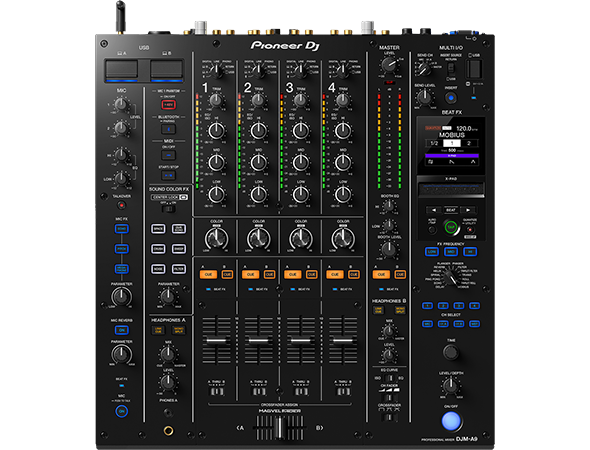This screenshot has height=450, width=590.
Task: Click the channel 2 fader cap
Action: (x=259, y=341)
